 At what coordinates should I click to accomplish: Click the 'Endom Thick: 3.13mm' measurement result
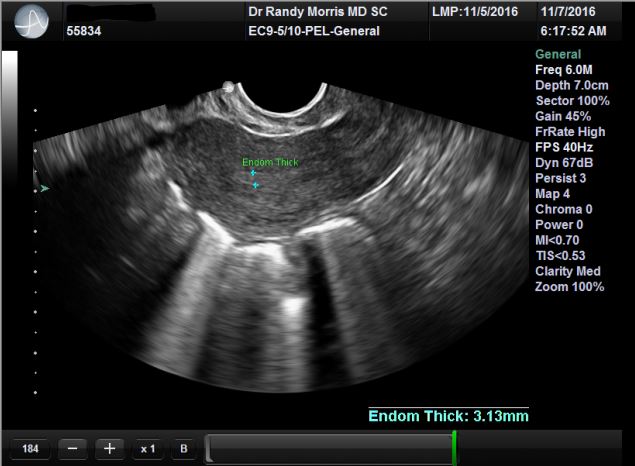point(448,416)
